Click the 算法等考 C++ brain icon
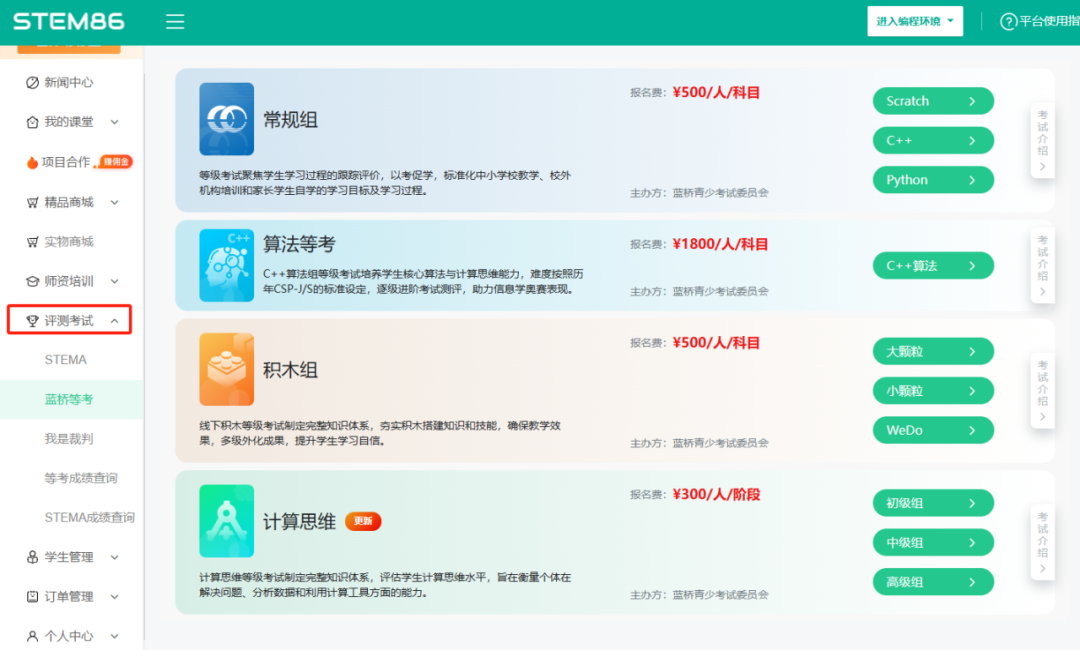The height and width of the screenshot is (650, 1080). pos(227,266)
